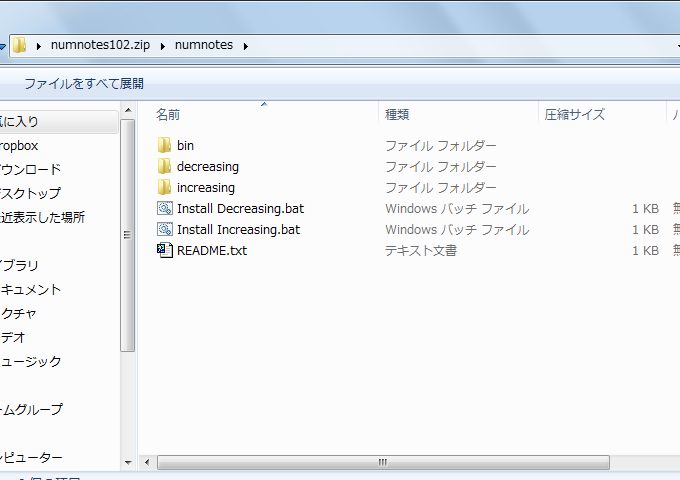Sort by the 種類 column header
The image size is (680, 480).
pos(397,114)
